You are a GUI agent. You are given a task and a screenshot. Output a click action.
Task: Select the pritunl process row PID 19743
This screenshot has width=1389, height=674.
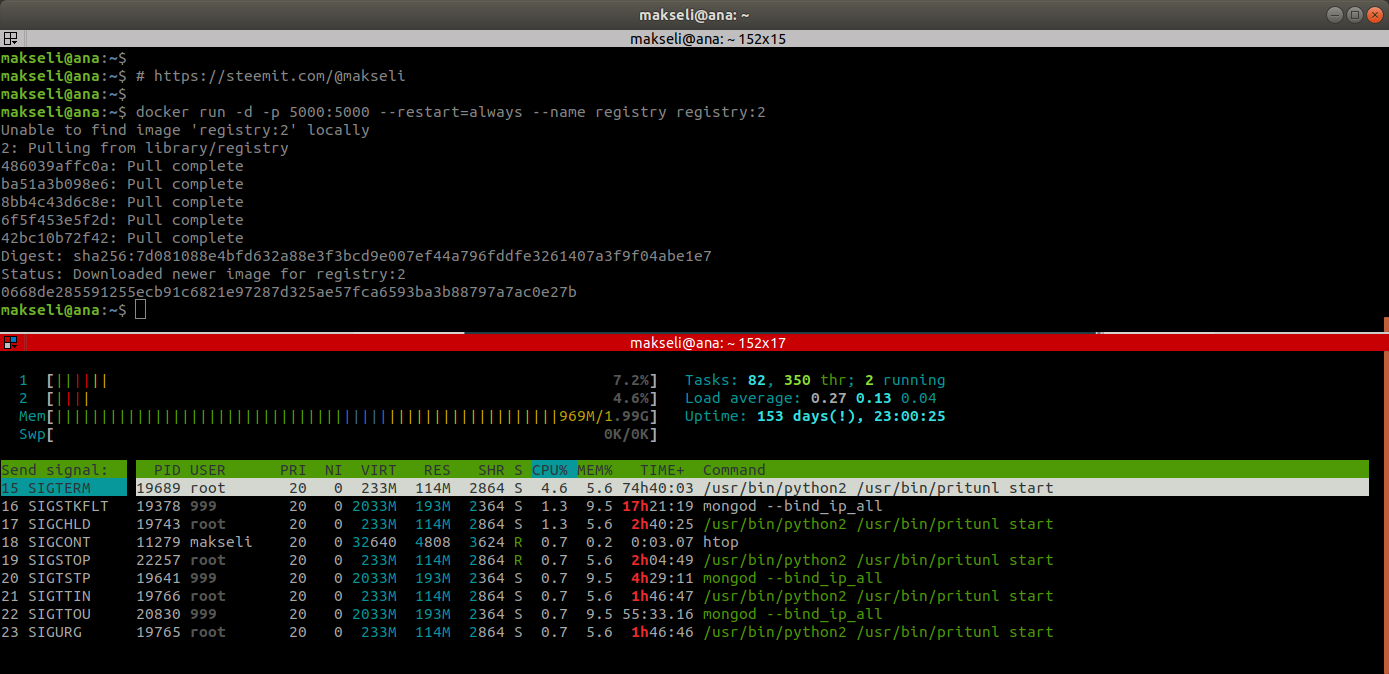pyautogui.click(x=752, y=524)
